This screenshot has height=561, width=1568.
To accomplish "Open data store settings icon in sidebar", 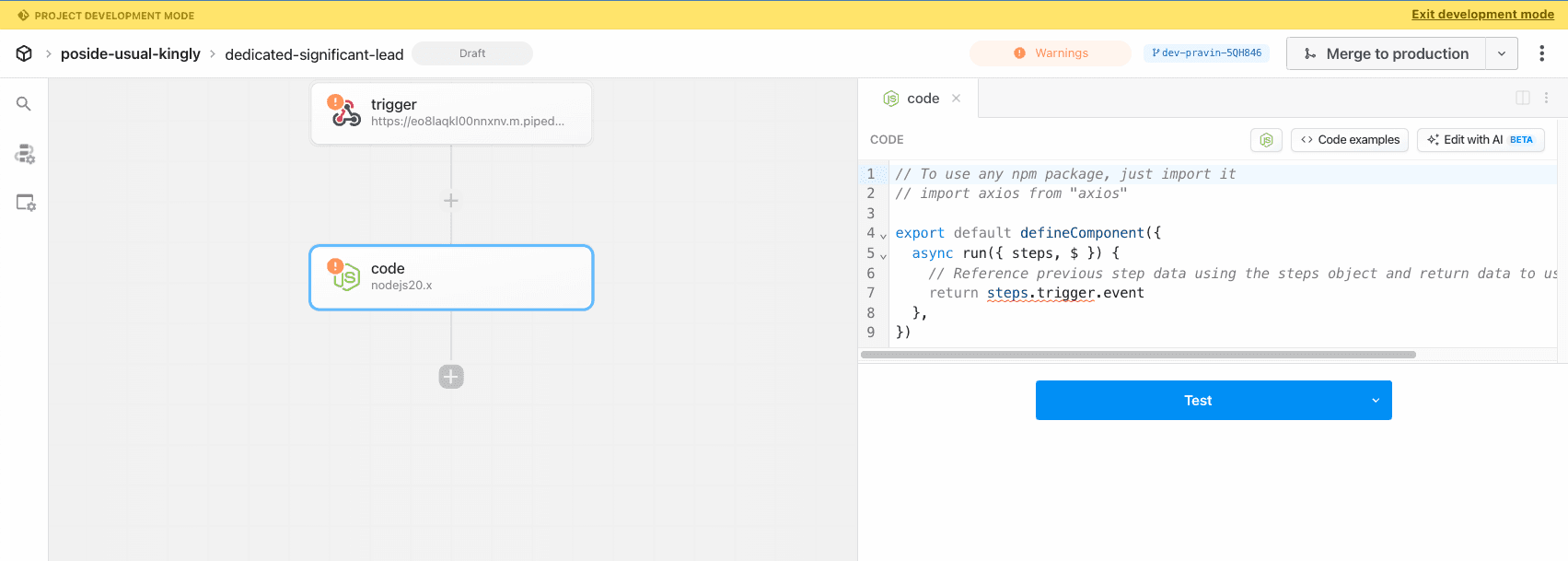I will pos(25,154).
